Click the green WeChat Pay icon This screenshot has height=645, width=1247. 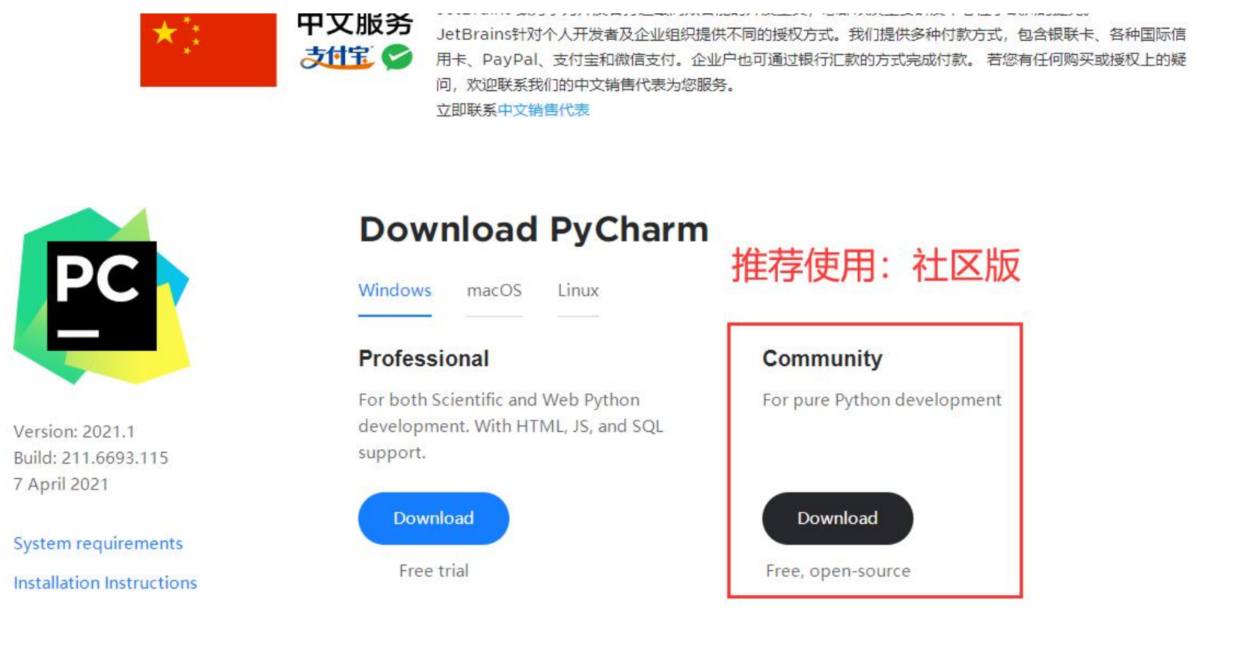click(397, 57)
